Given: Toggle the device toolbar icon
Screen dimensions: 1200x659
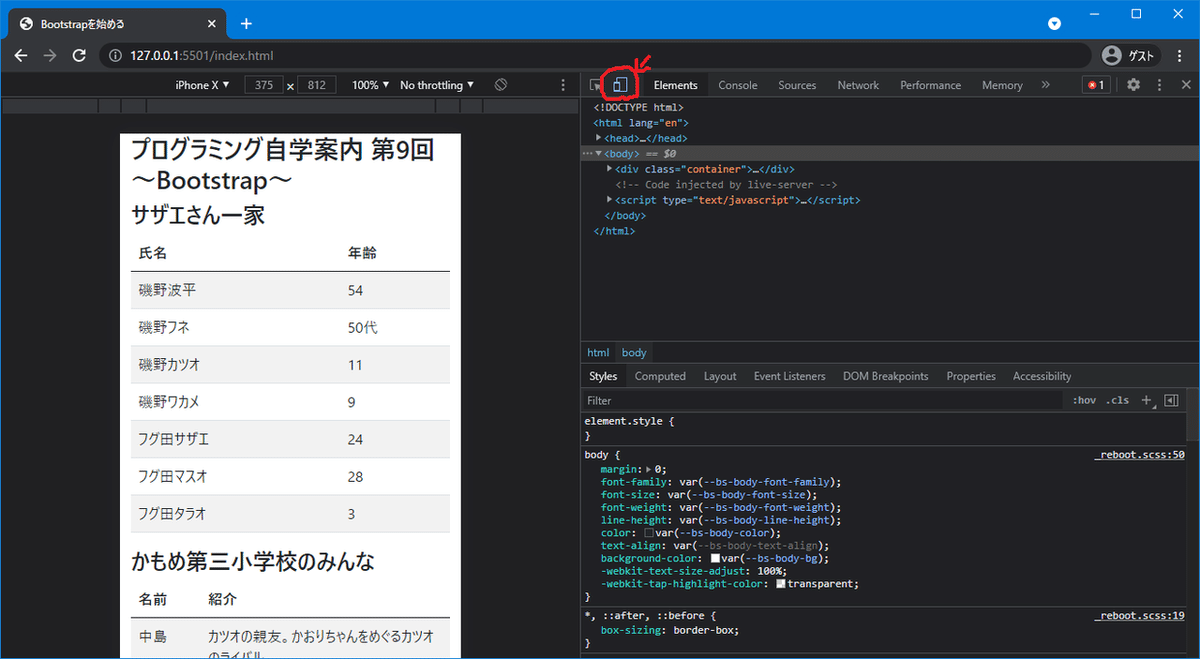Looking at the screenshot, I should pyautogui.click(x=620, y=85).
